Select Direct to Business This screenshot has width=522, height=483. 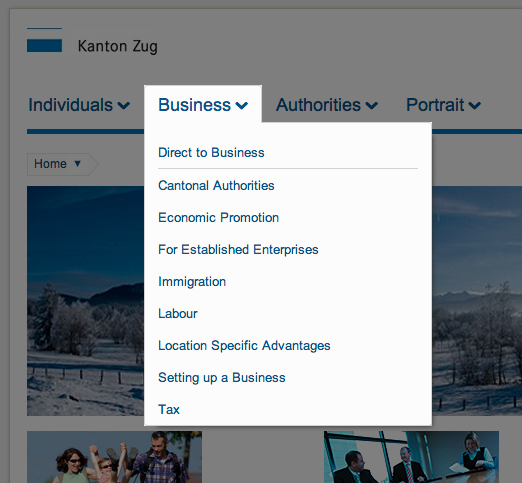click(x=211, y=153)
